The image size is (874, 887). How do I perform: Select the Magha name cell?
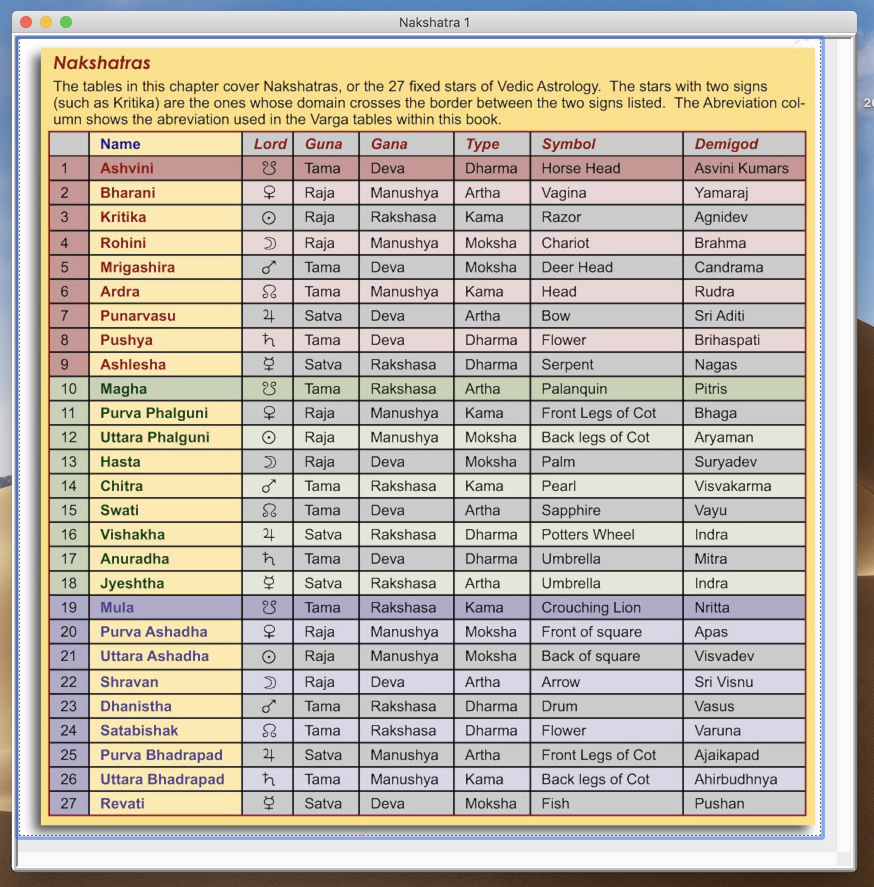coord(123,389)
